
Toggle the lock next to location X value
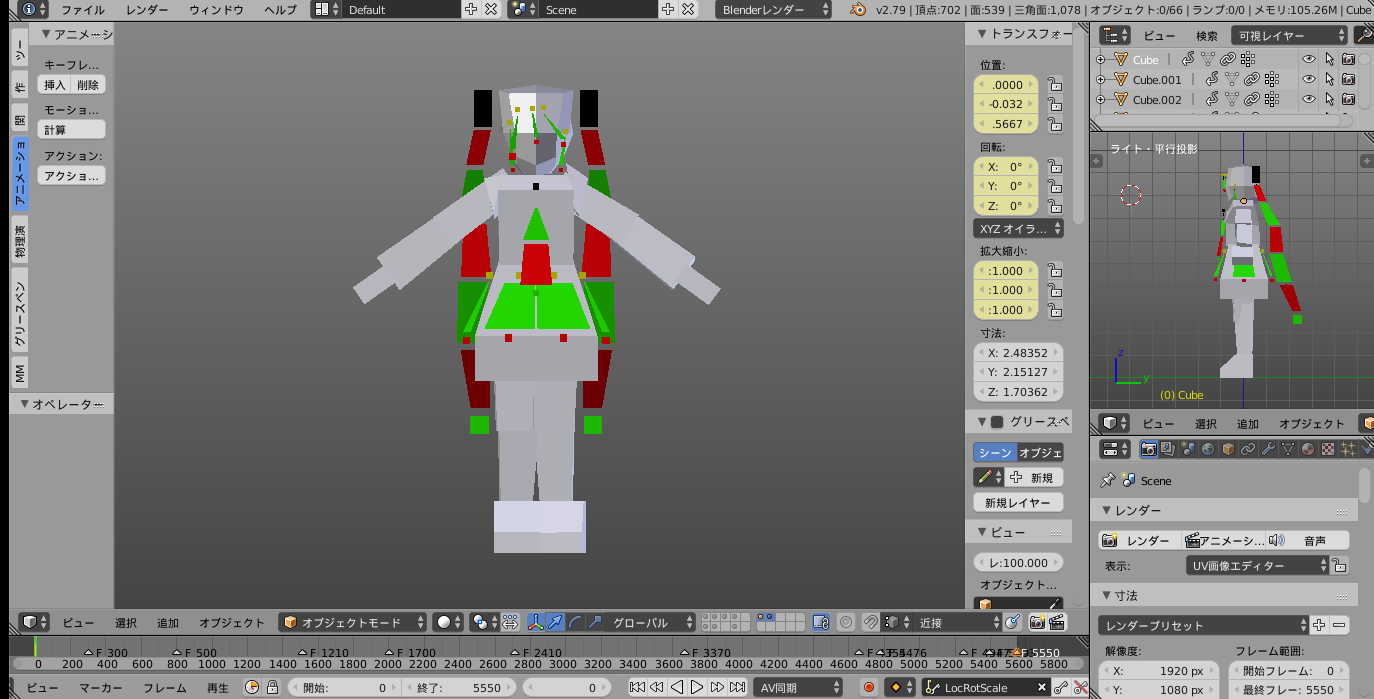[1054, 85]
